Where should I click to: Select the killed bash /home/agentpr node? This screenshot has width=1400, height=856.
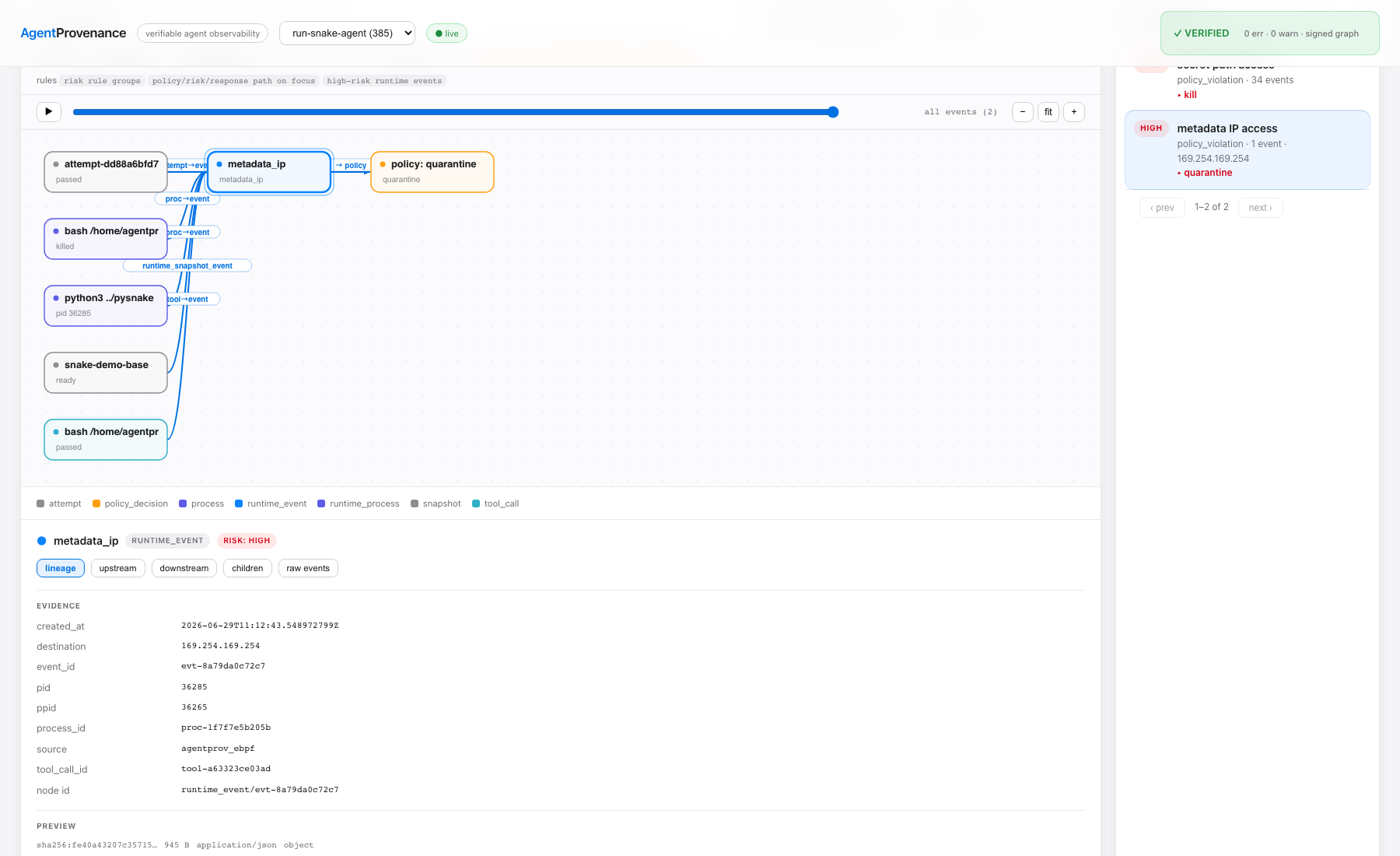pos(106,239)
